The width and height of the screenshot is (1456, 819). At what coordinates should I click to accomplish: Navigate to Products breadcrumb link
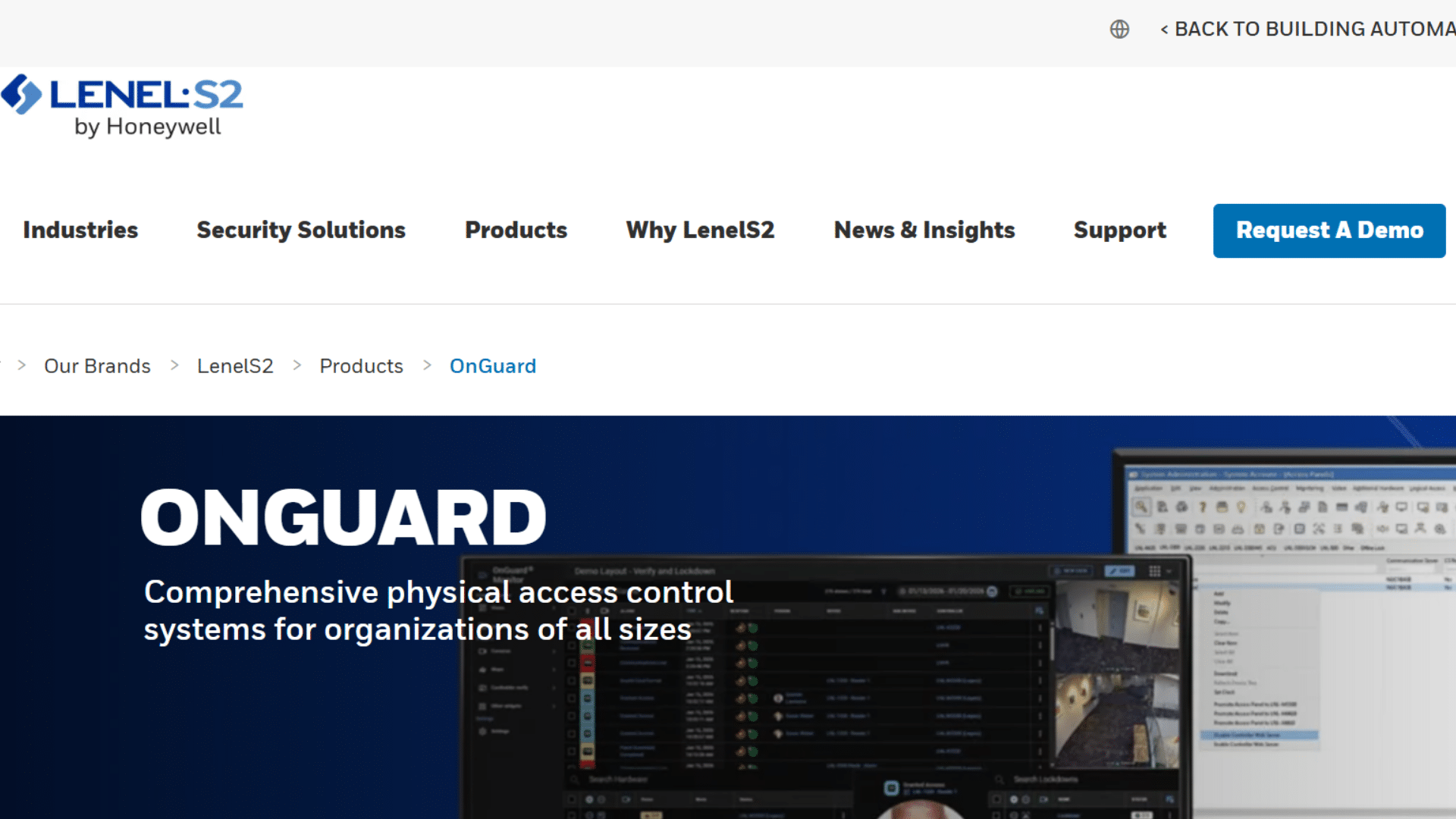coord(361,366)
